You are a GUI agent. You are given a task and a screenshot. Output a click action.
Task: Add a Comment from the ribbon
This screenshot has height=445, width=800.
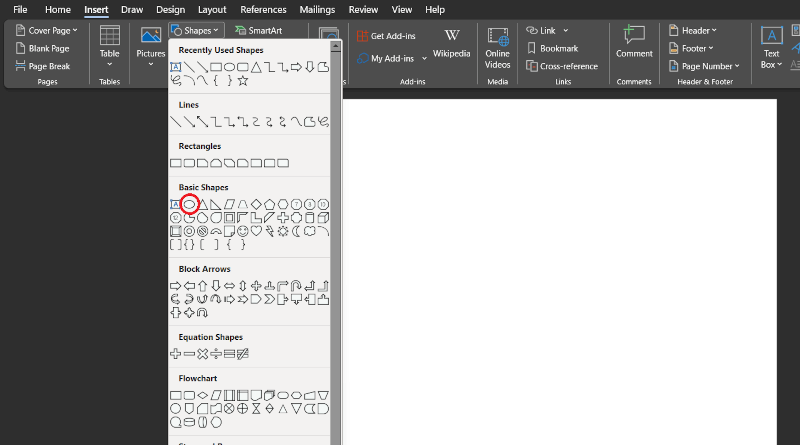click(634, 43)
